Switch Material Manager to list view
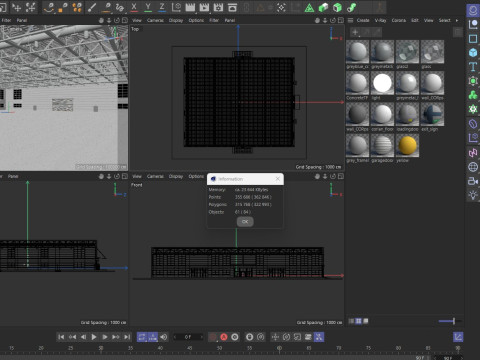The image size is (480, 360). pos(351,321)
